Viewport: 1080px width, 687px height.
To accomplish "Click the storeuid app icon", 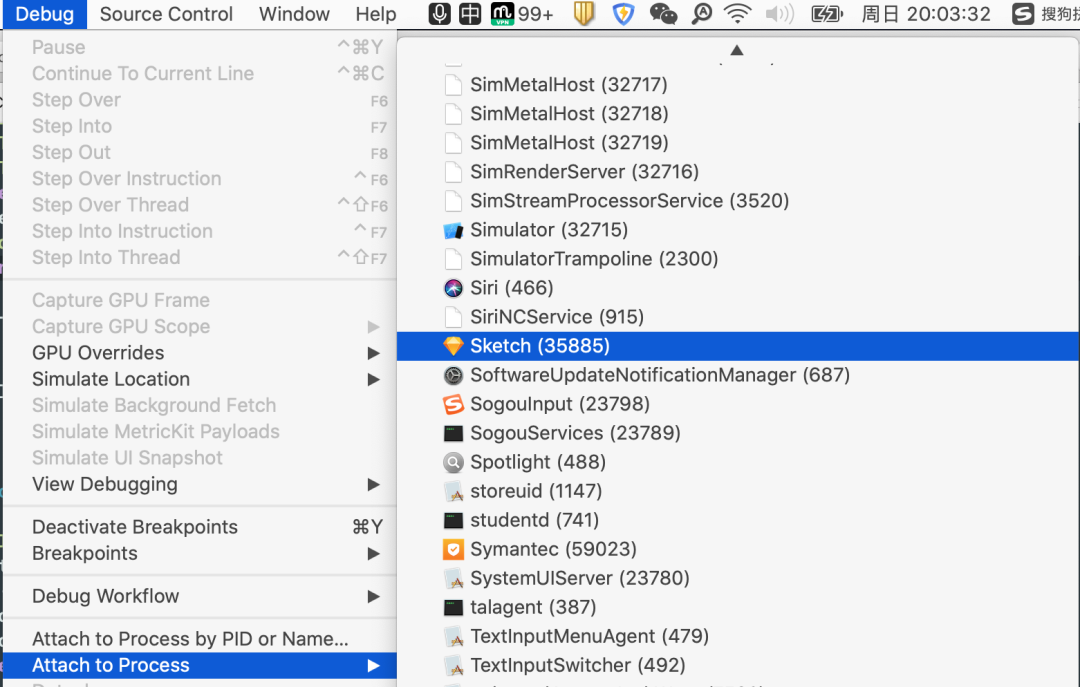I will coord(453,491).
